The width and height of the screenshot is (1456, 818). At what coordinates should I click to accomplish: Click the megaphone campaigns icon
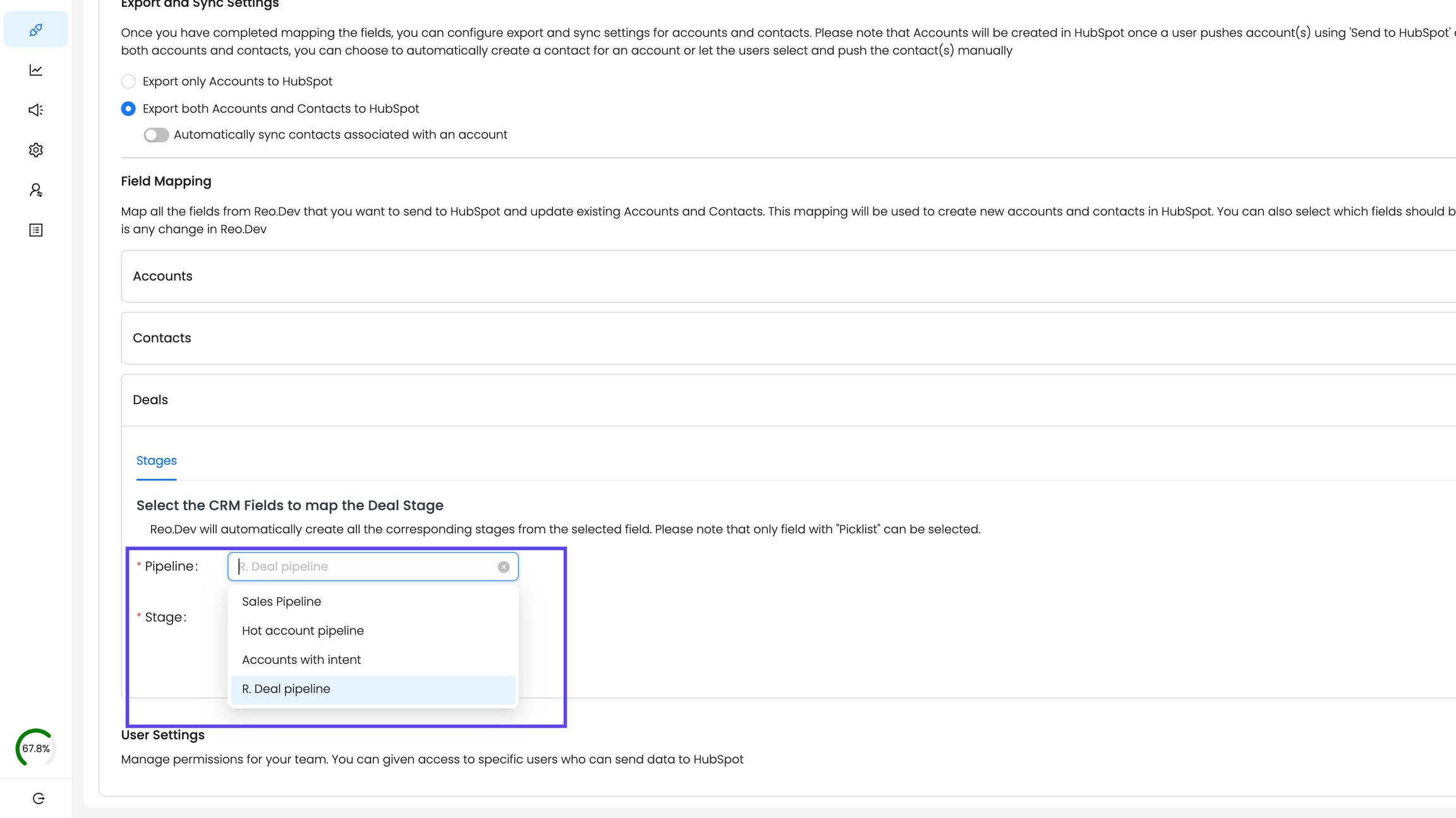coord(36,110)
